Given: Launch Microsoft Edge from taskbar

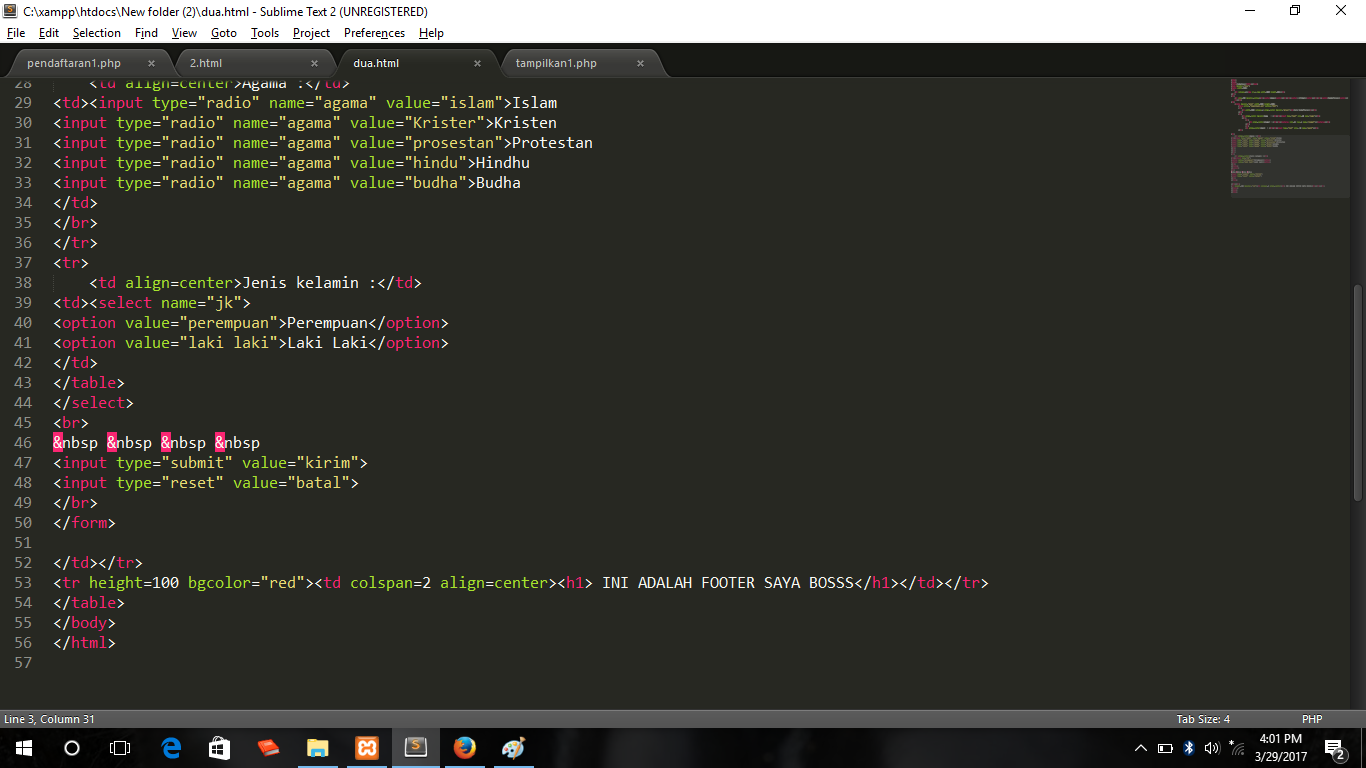Looking at the screenshot, I should click(171, 748).
